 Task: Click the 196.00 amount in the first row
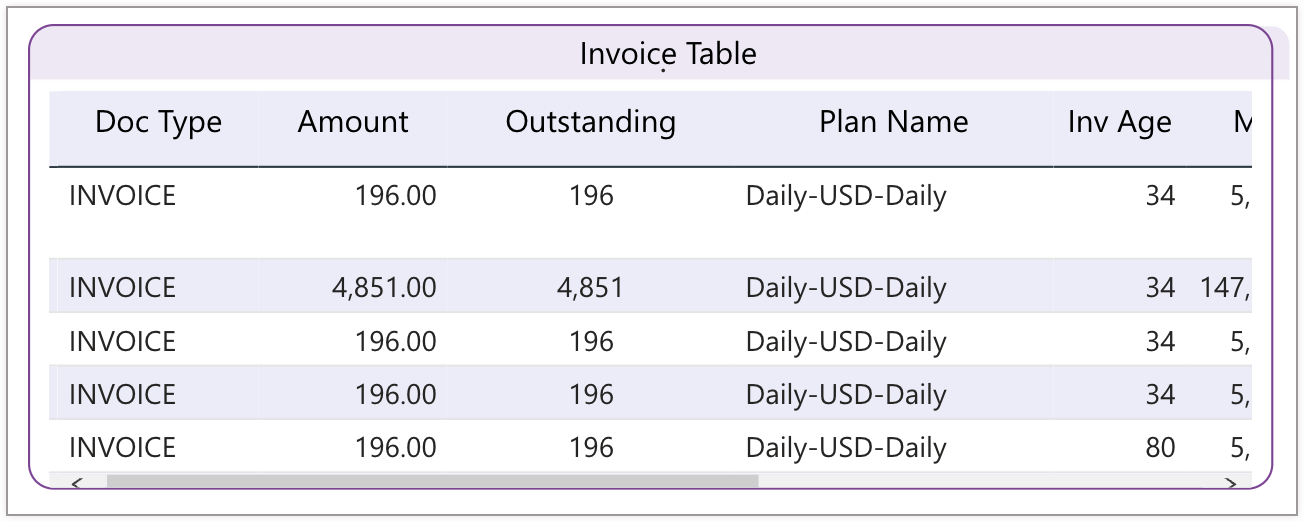tap(396, 195)
